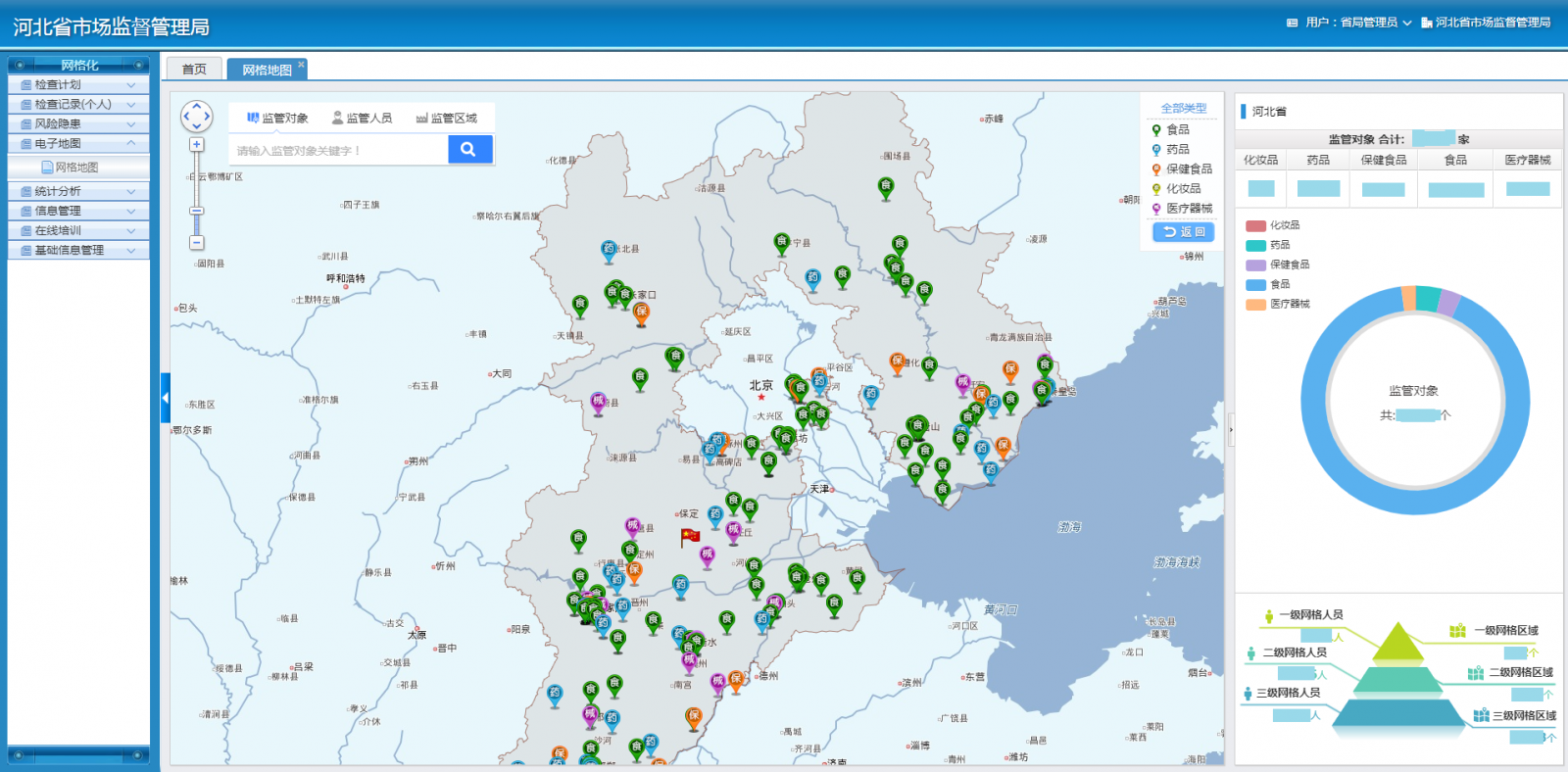Toggle 医疗器械 series in chart legend
The height and width of the screenshot is (772, 1568).
point(1256,304)
